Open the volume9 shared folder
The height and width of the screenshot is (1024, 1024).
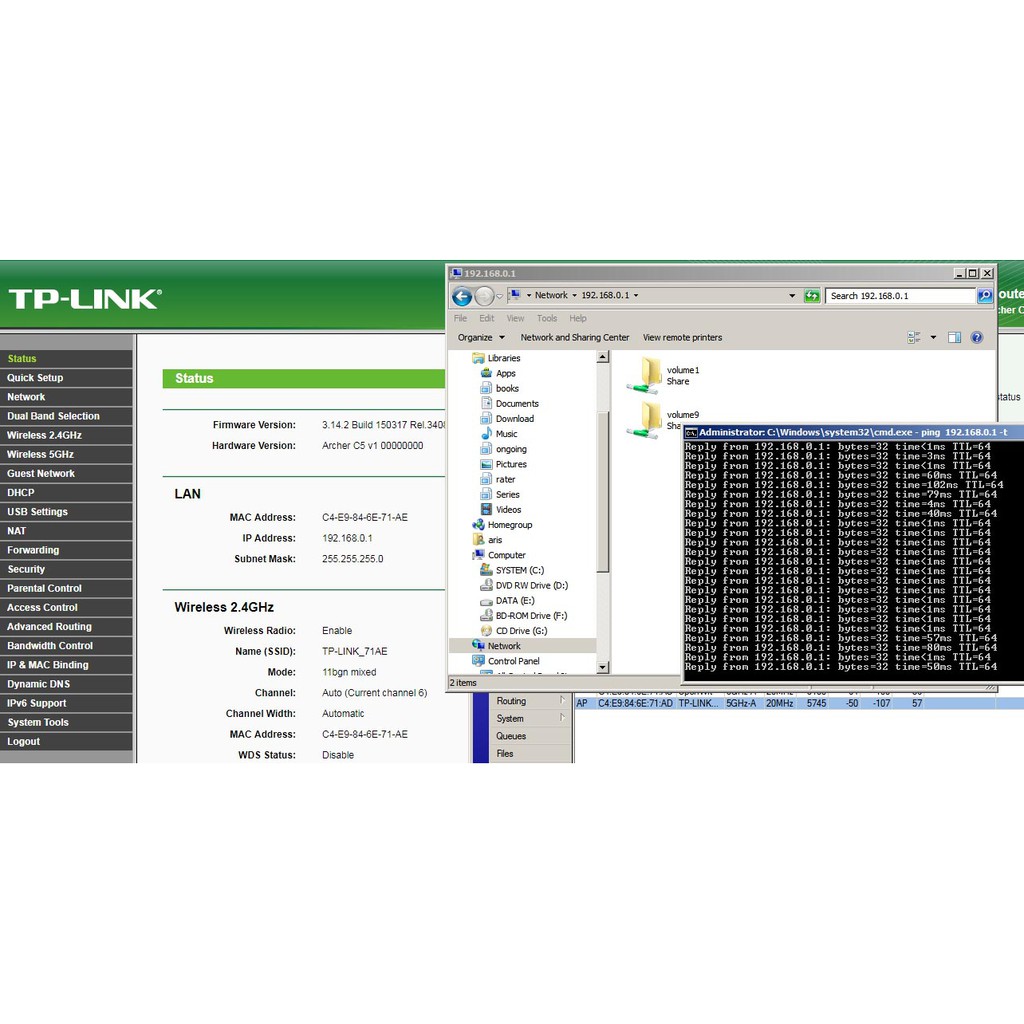[653, 420]
